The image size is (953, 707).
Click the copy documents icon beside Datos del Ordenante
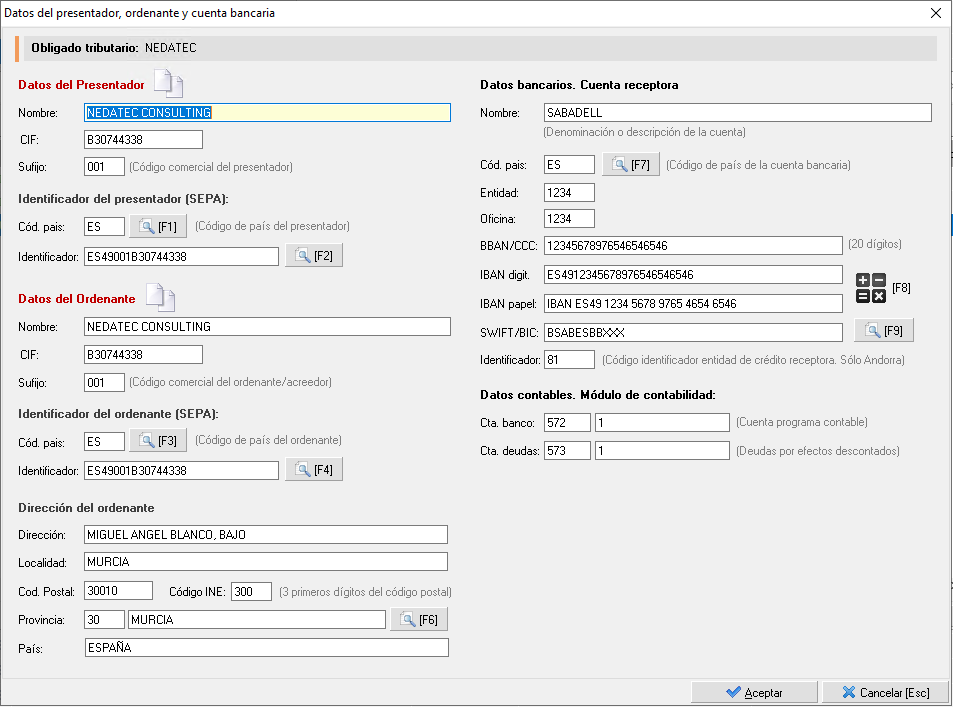click(160, 297)
